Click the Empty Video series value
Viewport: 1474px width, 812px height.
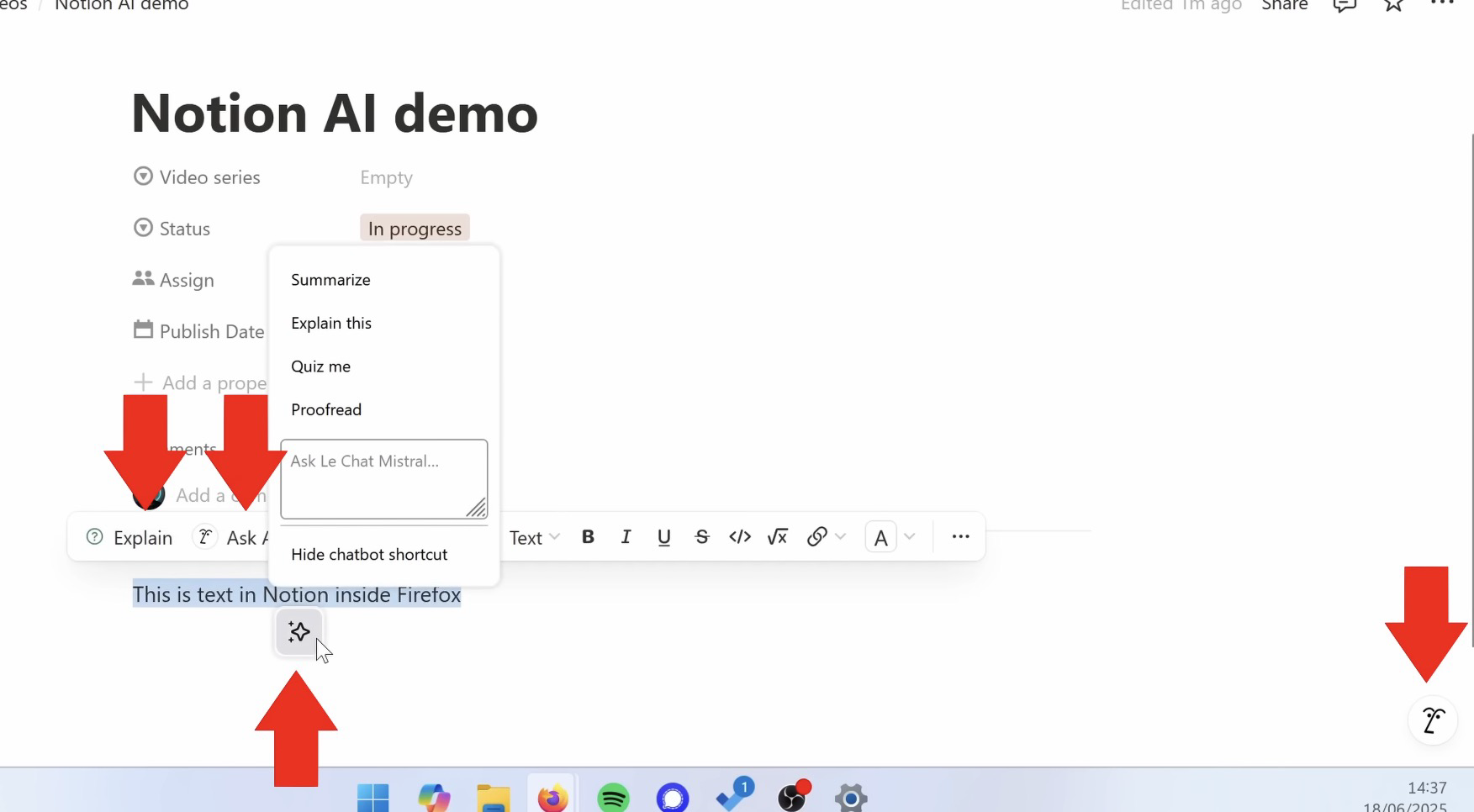(x=386, y=177)
